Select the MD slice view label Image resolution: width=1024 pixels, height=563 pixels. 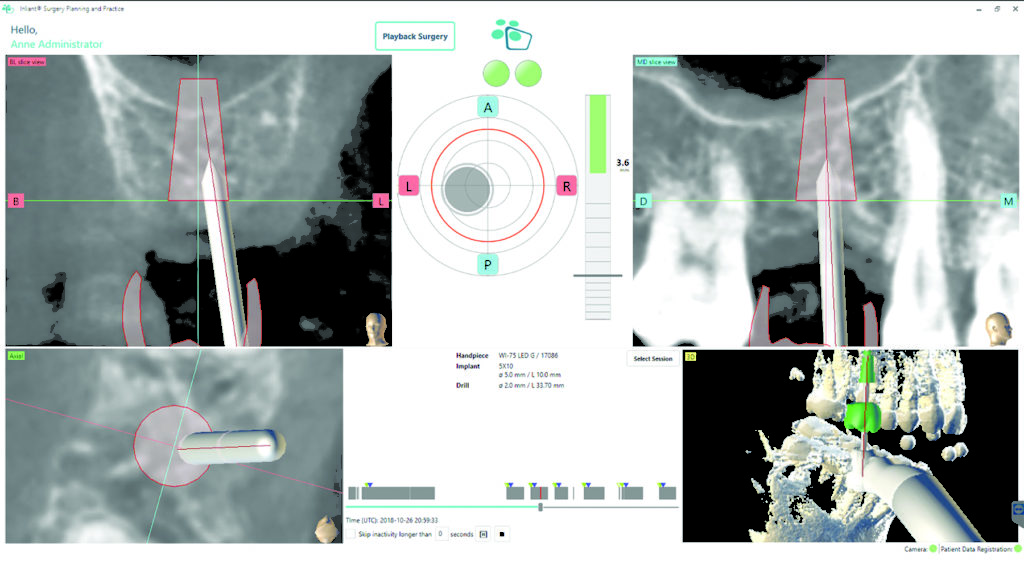[656, 61]
